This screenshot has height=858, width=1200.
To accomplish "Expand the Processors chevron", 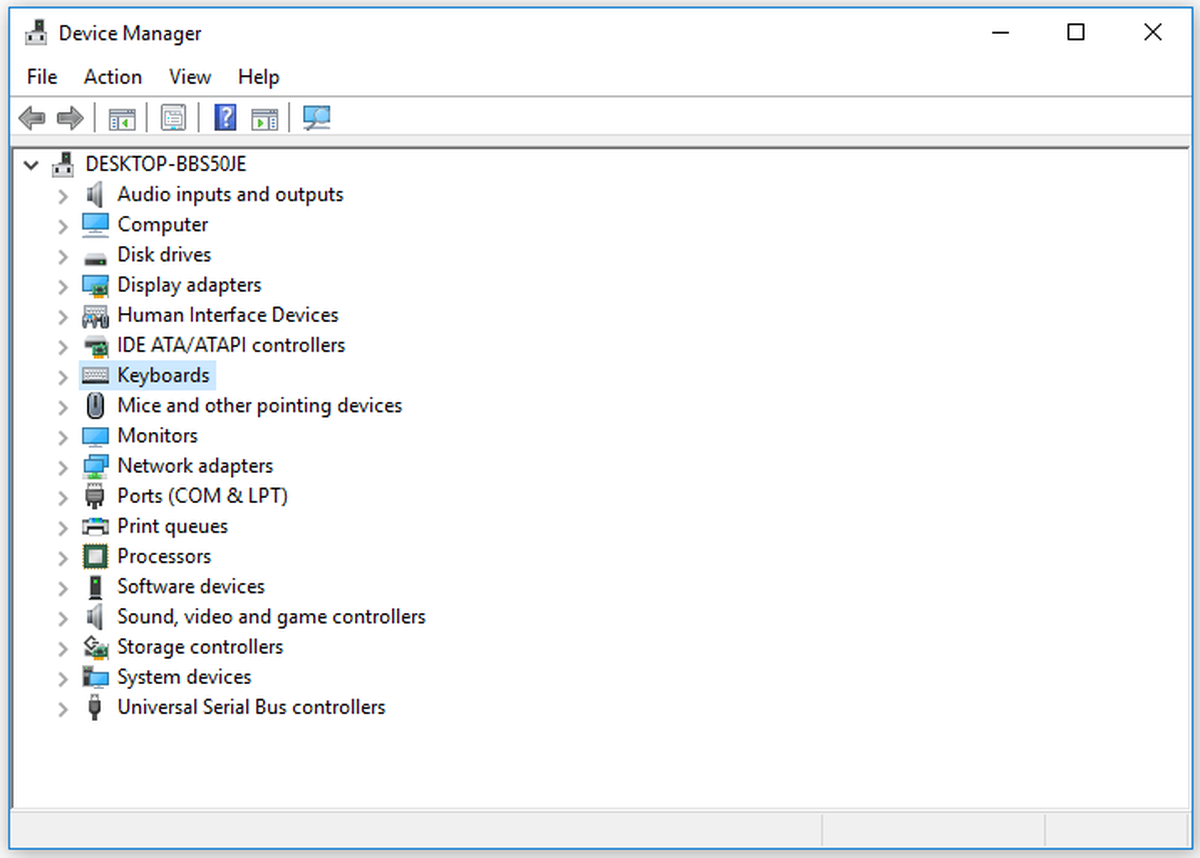I will click(63, 556).
